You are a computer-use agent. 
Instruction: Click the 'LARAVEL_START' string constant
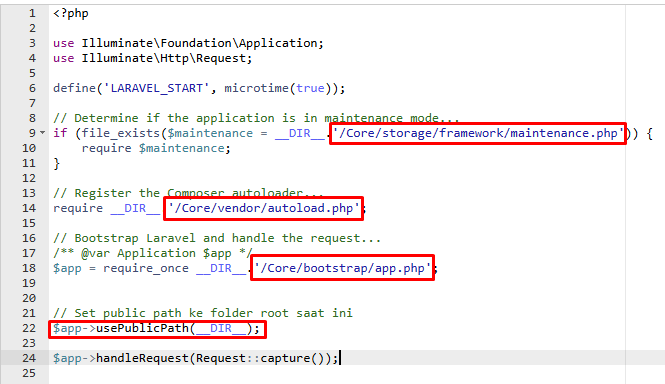coord(156,88)
